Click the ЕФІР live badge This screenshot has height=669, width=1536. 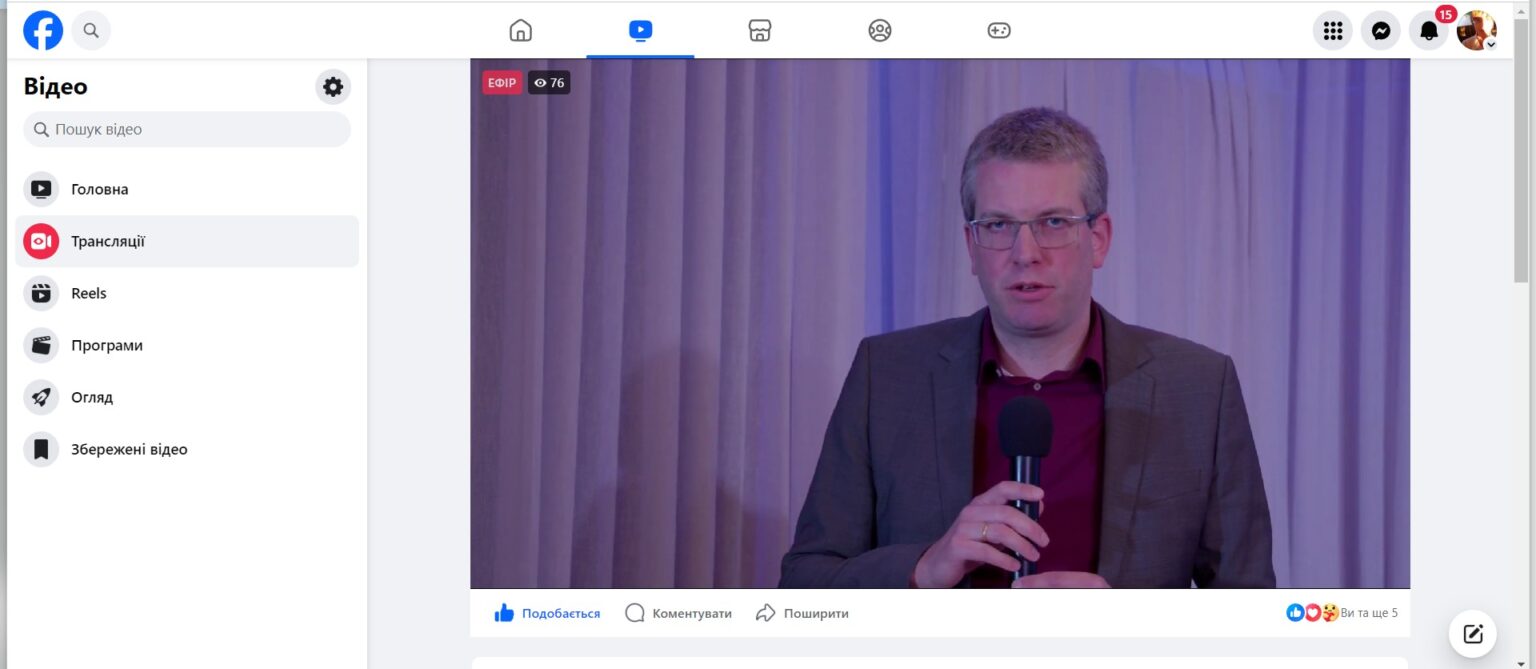pos(502,83)
